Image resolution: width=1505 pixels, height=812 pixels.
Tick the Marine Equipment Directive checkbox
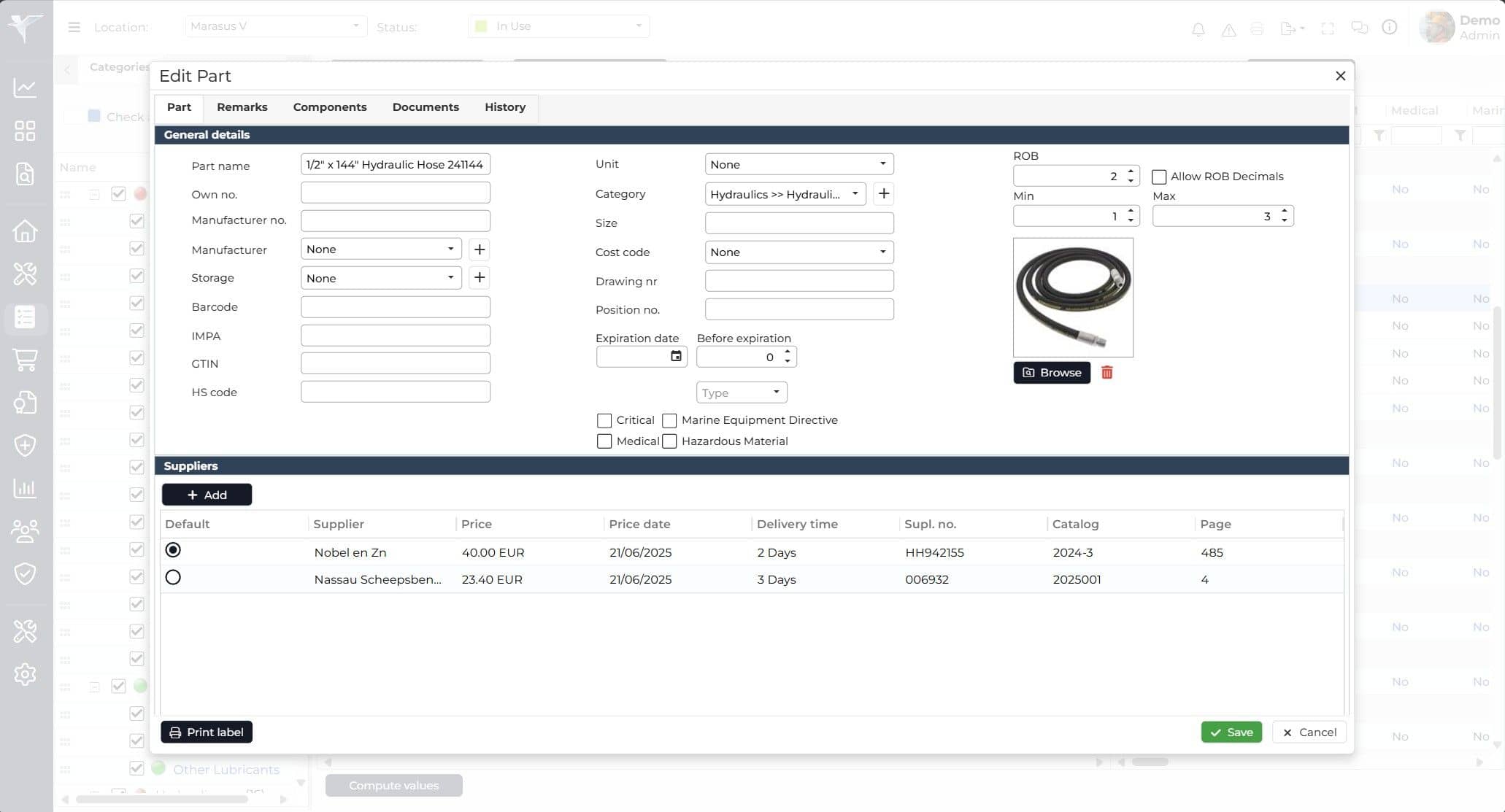pyautogui.click(x=669, y=420)
